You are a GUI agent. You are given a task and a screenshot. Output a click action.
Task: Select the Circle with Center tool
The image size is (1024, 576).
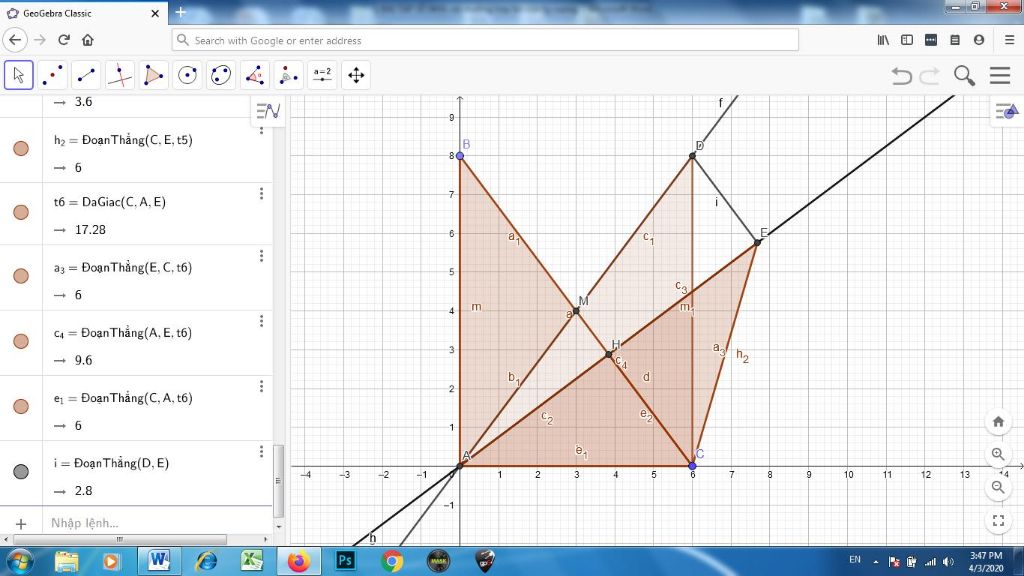(x=187, y=75)
